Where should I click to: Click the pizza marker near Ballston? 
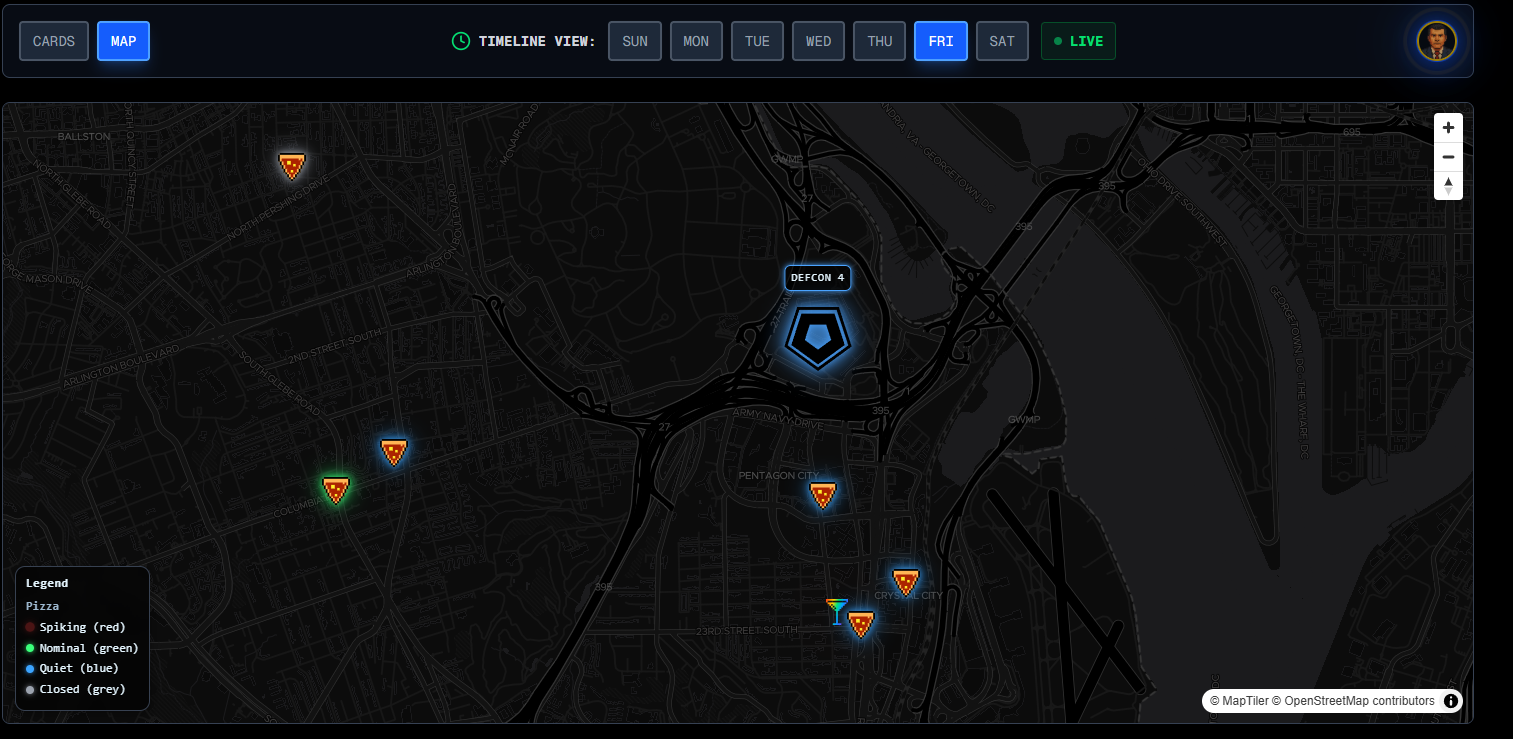[x=291, y=166]
